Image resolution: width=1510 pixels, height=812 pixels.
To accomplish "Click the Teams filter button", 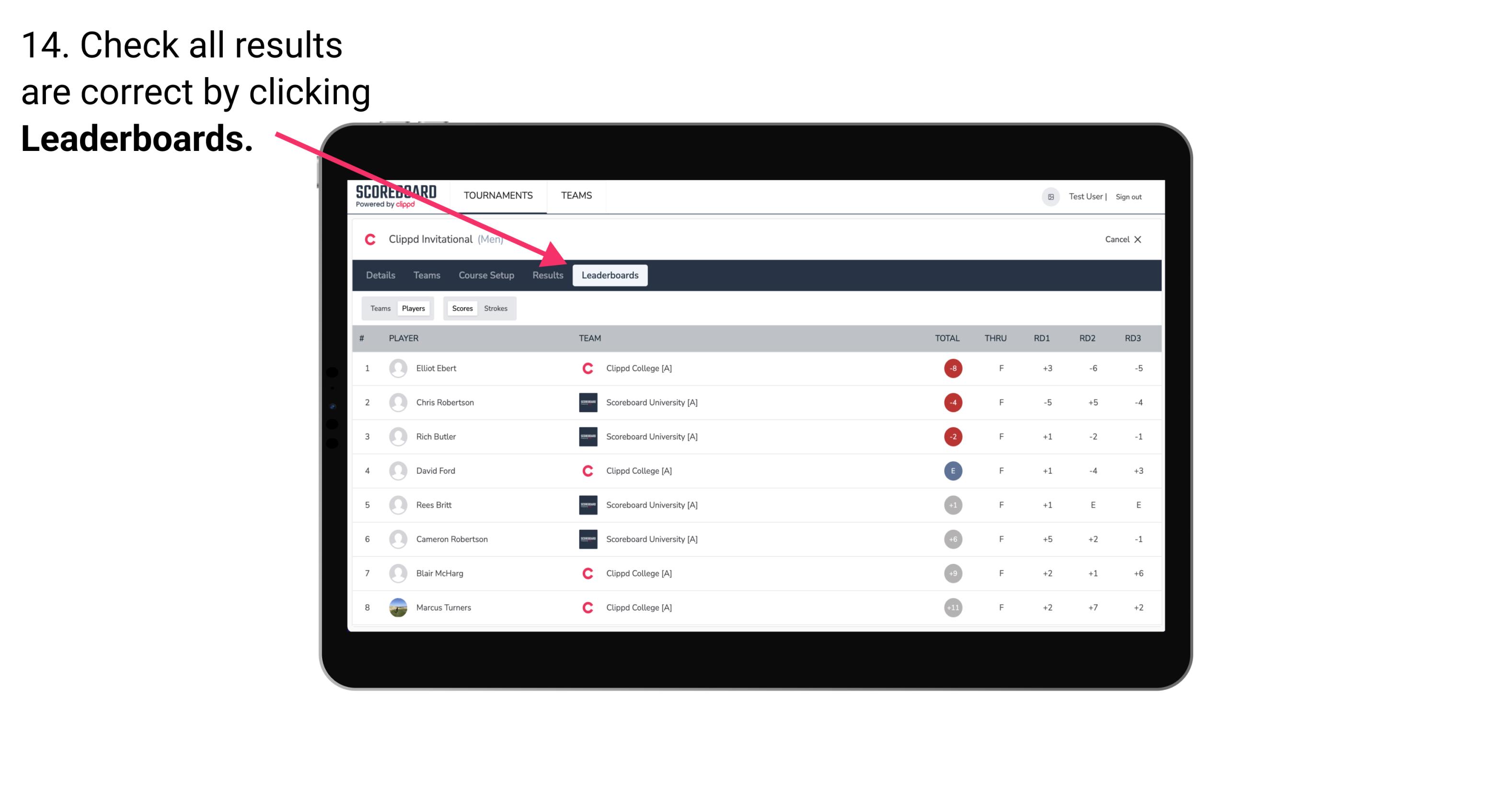I will (380, 307).
